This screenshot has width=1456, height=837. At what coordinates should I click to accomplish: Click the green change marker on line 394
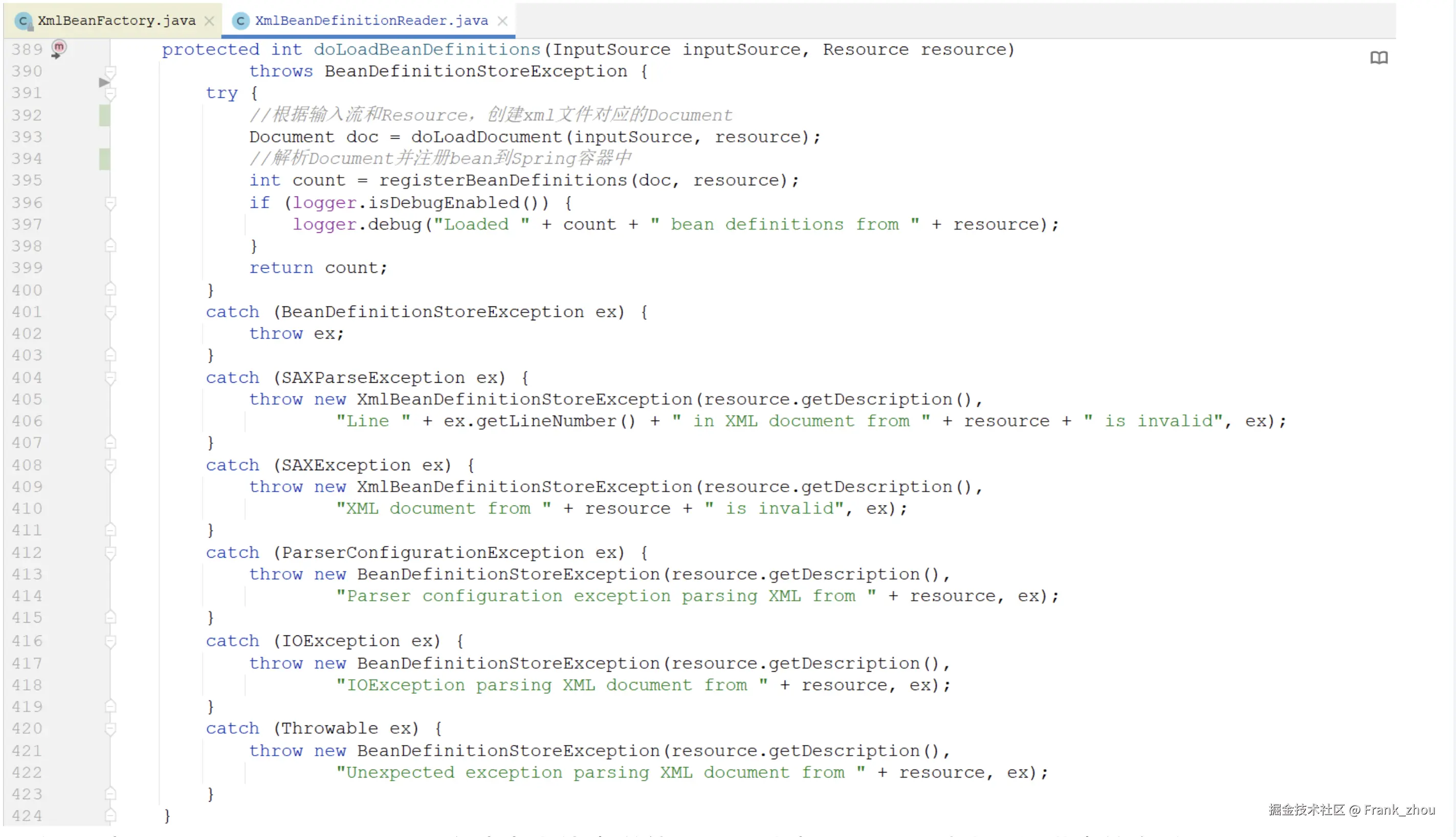point(104,159)
